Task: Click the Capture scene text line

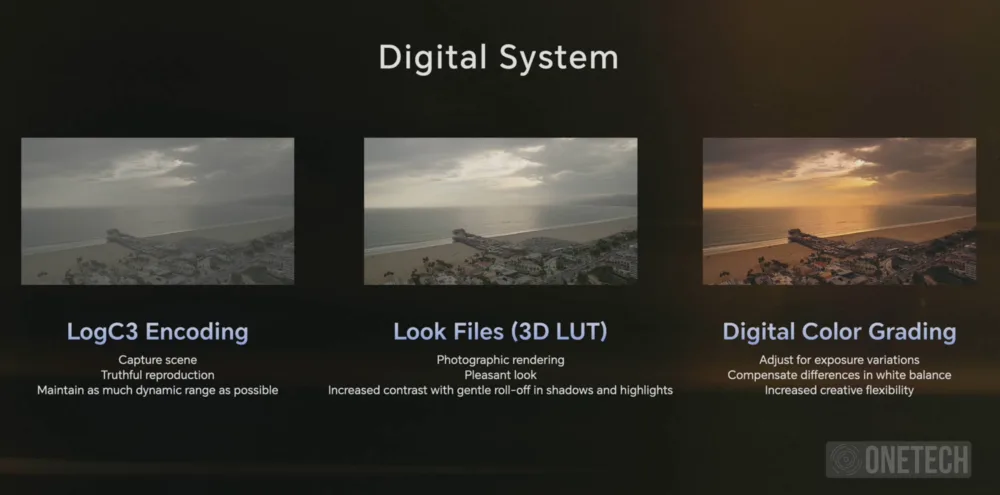Action: [x=158, y=360]
